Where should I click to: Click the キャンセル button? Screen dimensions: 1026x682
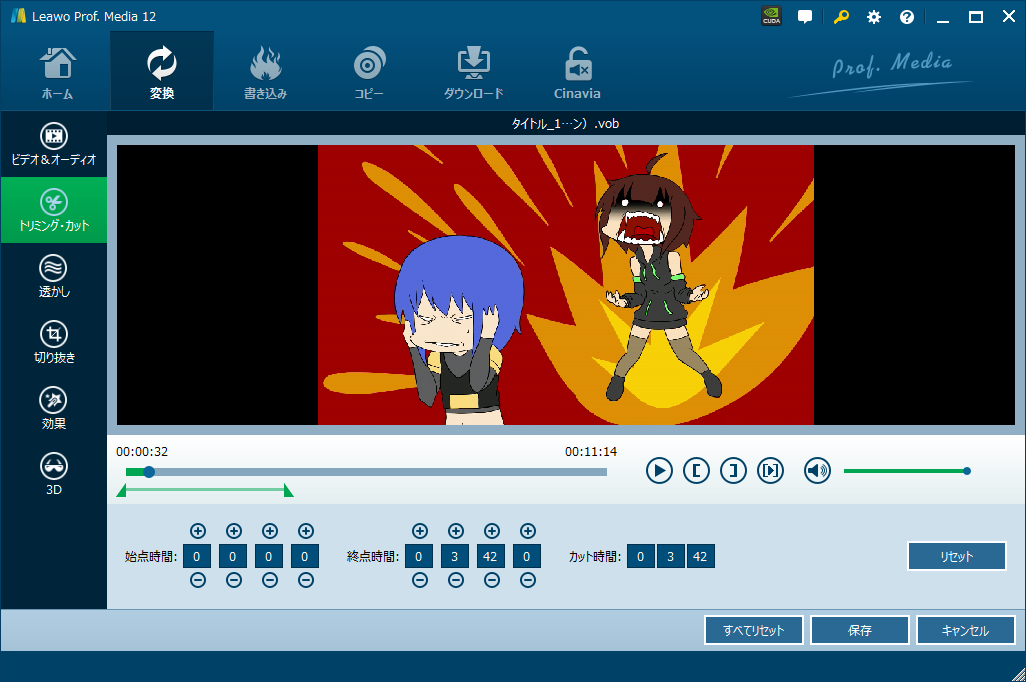click(965, 631)
